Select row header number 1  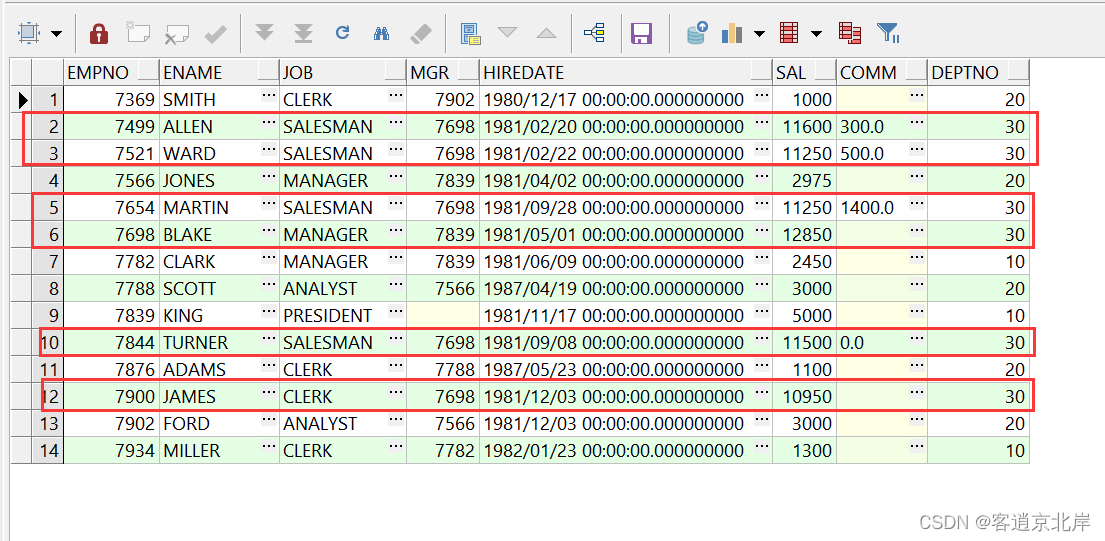point(48,99)
